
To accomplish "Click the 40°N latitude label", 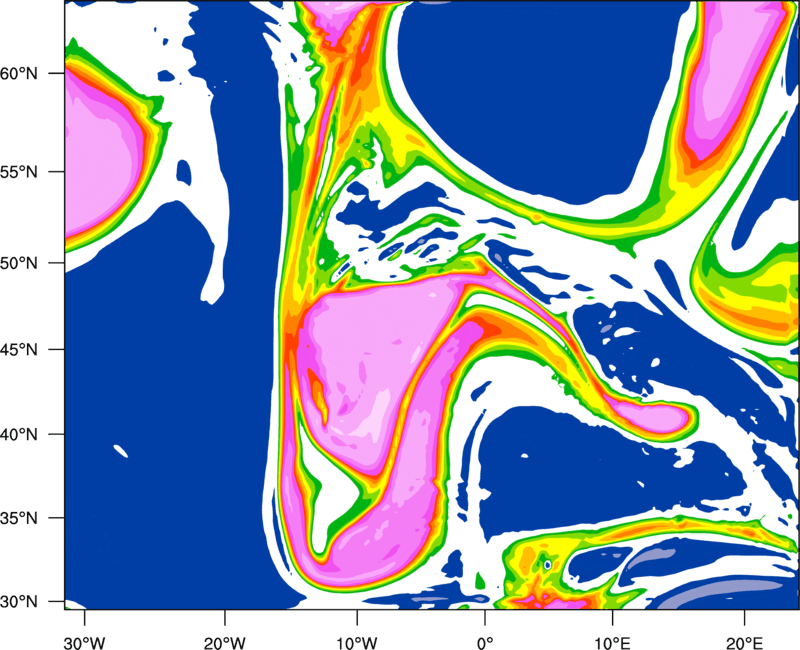I will pyautogui.click(x=19, y=435).
